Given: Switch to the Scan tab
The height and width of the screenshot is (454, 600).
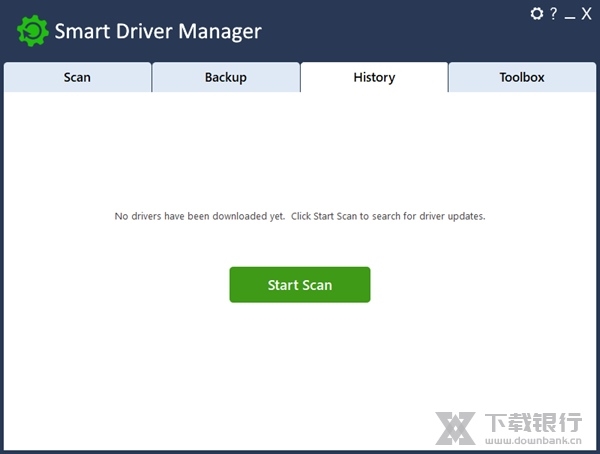Looking at the screenshot, I should pyautogui.click(x=77, y=77).
